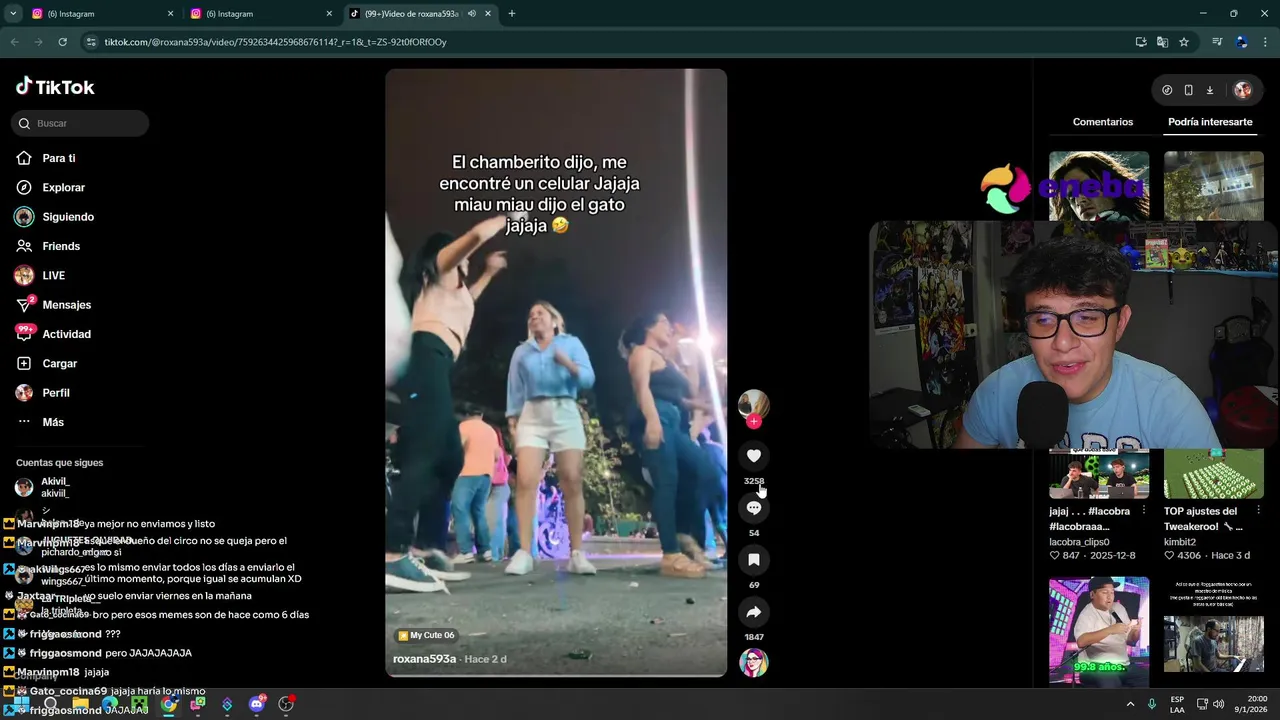
Task: Show hidden system tray icons chevron
Action: pyautogui.click(x=1131, y=704)
